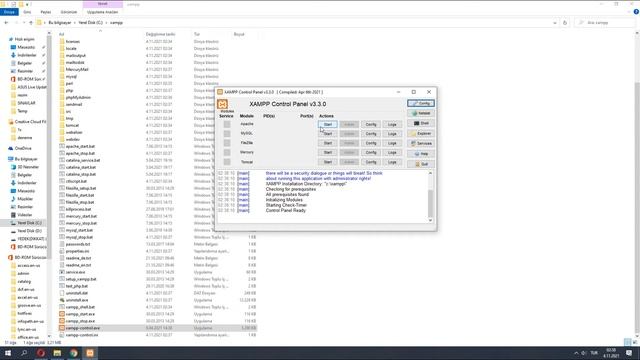
Task: Toggle the Tomcat service checkbox
Action: tap(227, 162)
